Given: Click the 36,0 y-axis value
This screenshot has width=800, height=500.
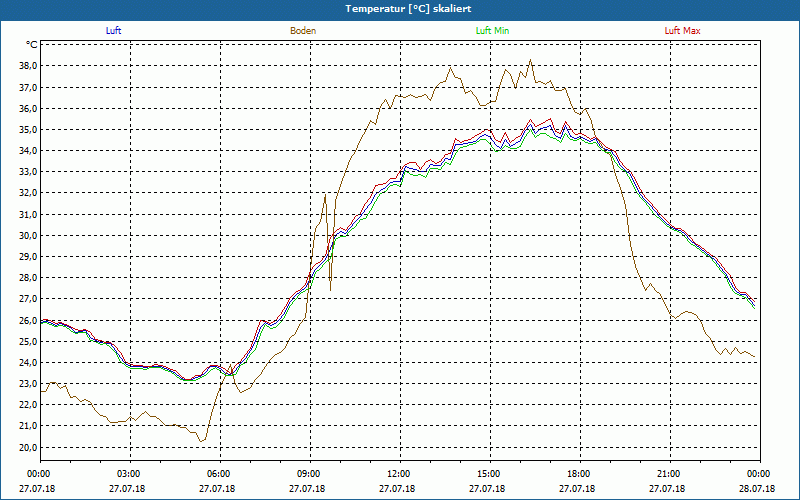Looking at the screenshot, I should [28, 108].
